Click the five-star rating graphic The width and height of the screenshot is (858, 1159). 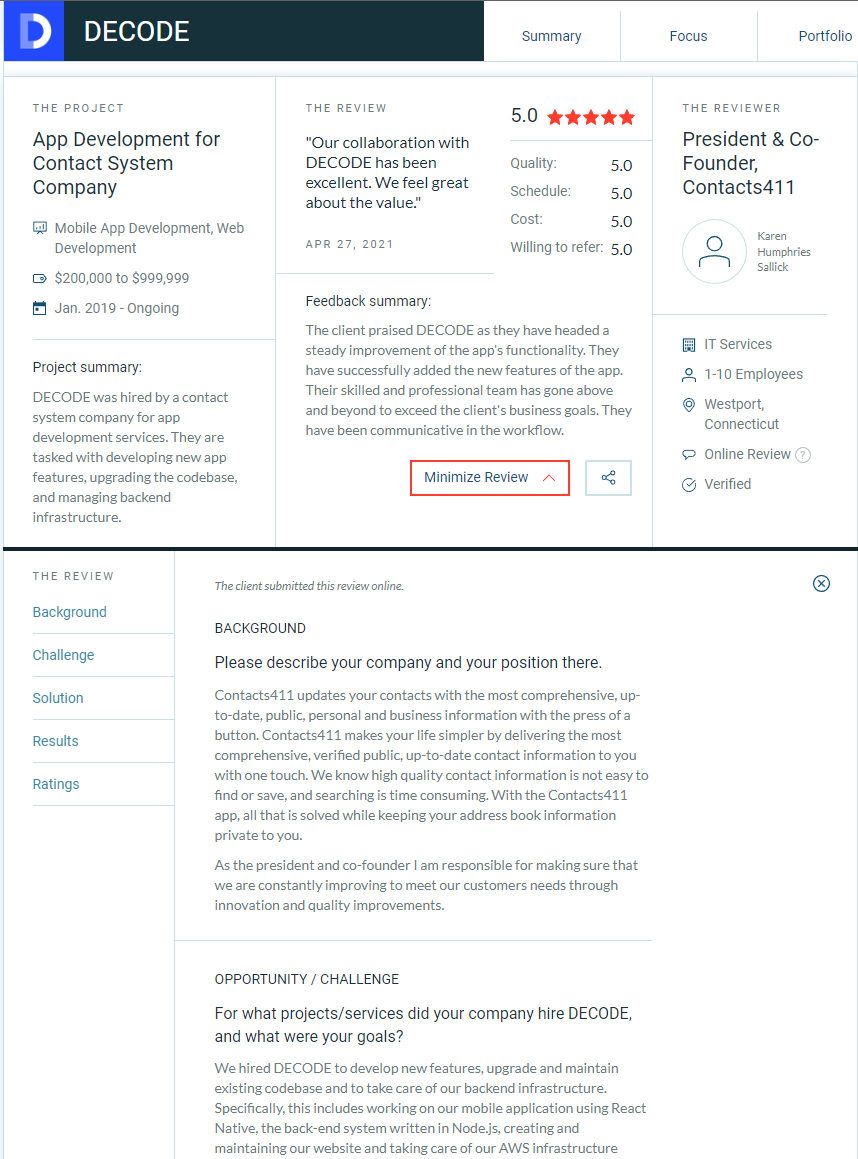(x=591, y=117)
